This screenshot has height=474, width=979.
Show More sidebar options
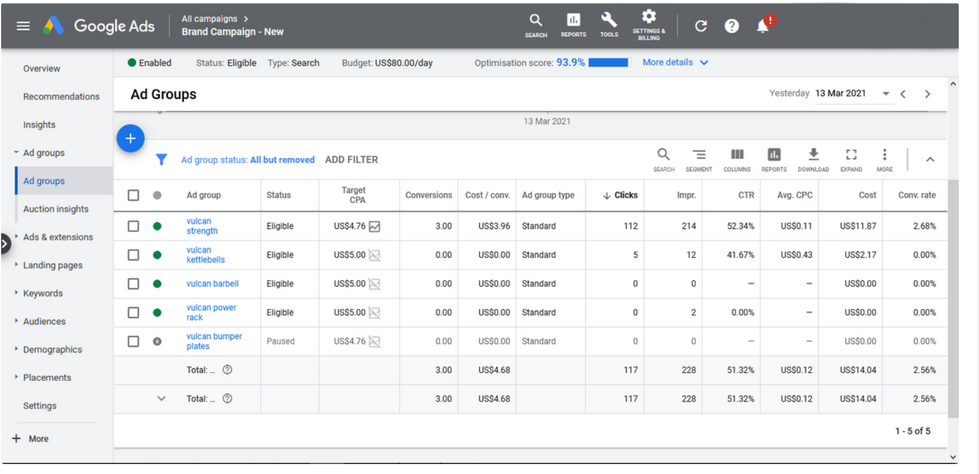pos(30,439)
